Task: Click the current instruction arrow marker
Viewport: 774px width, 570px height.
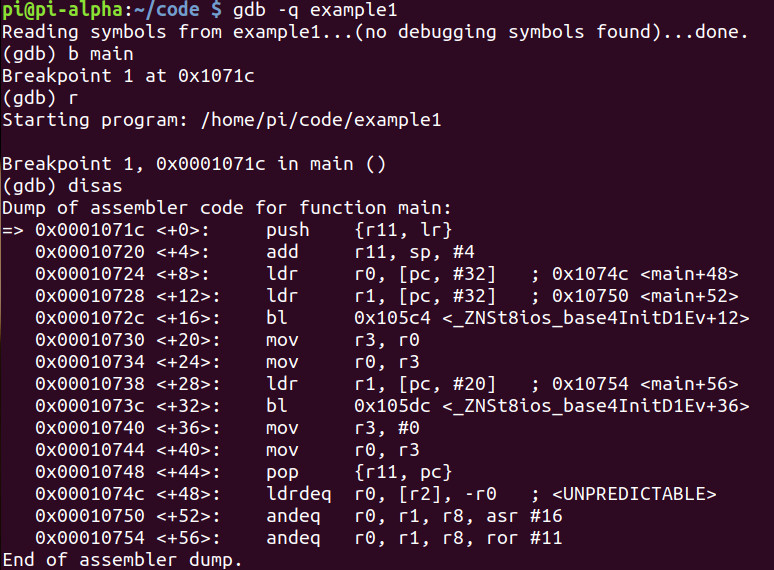Action: click(13, 230)
